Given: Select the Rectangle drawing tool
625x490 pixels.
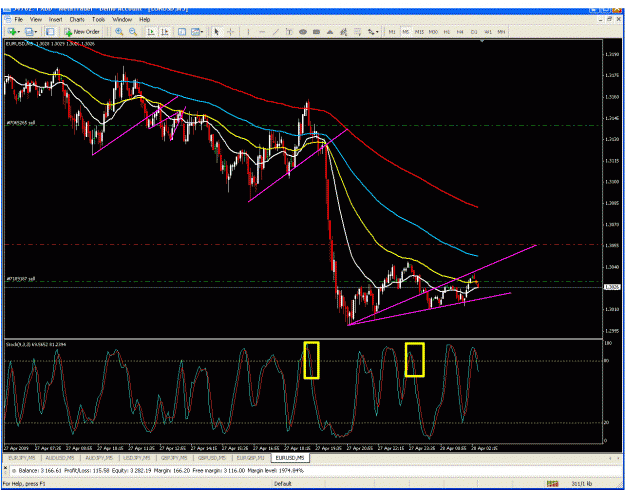Looking at the screenshot, I should click(x=316, y=32).
